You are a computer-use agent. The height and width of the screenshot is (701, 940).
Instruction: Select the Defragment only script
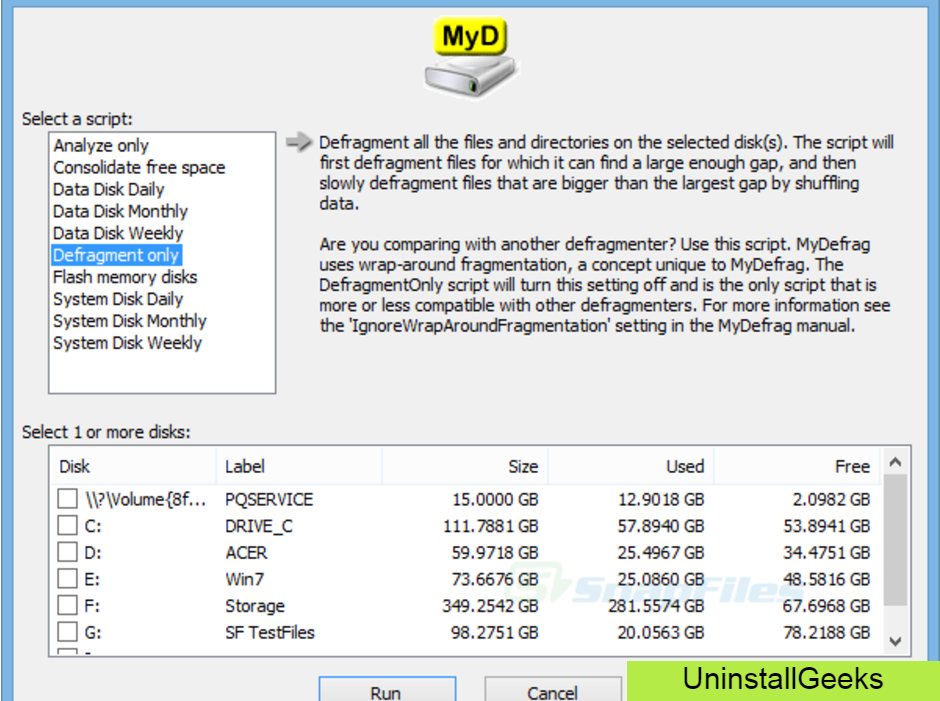[x=116, y=255]
